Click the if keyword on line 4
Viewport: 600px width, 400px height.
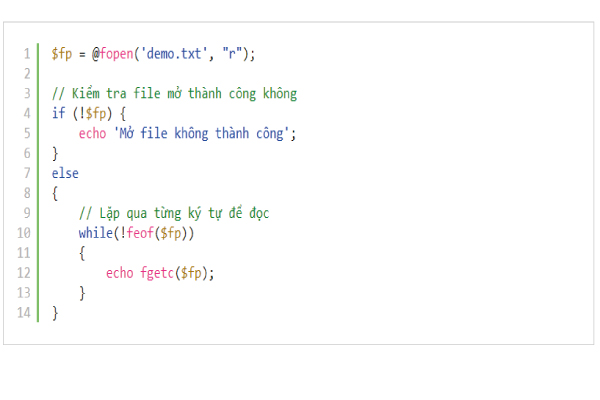click(58, 113)
